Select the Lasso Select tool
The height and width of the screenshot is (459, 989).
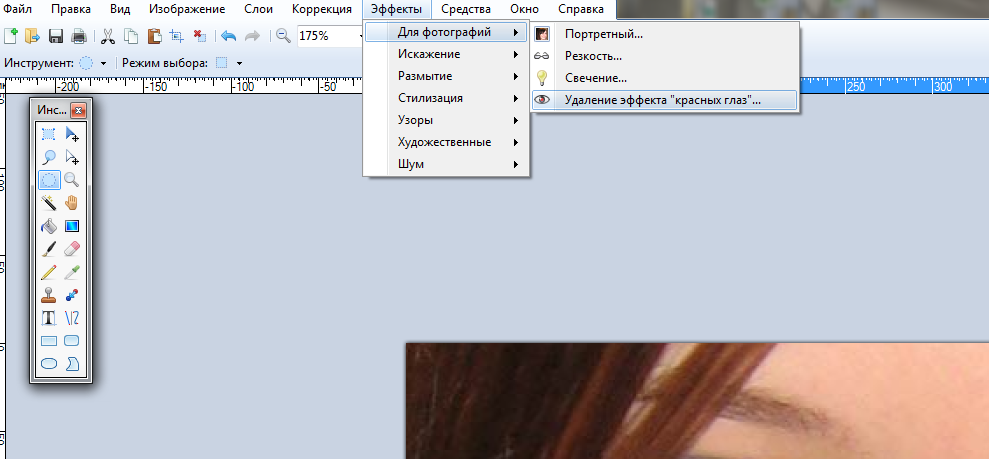(49, 156)
